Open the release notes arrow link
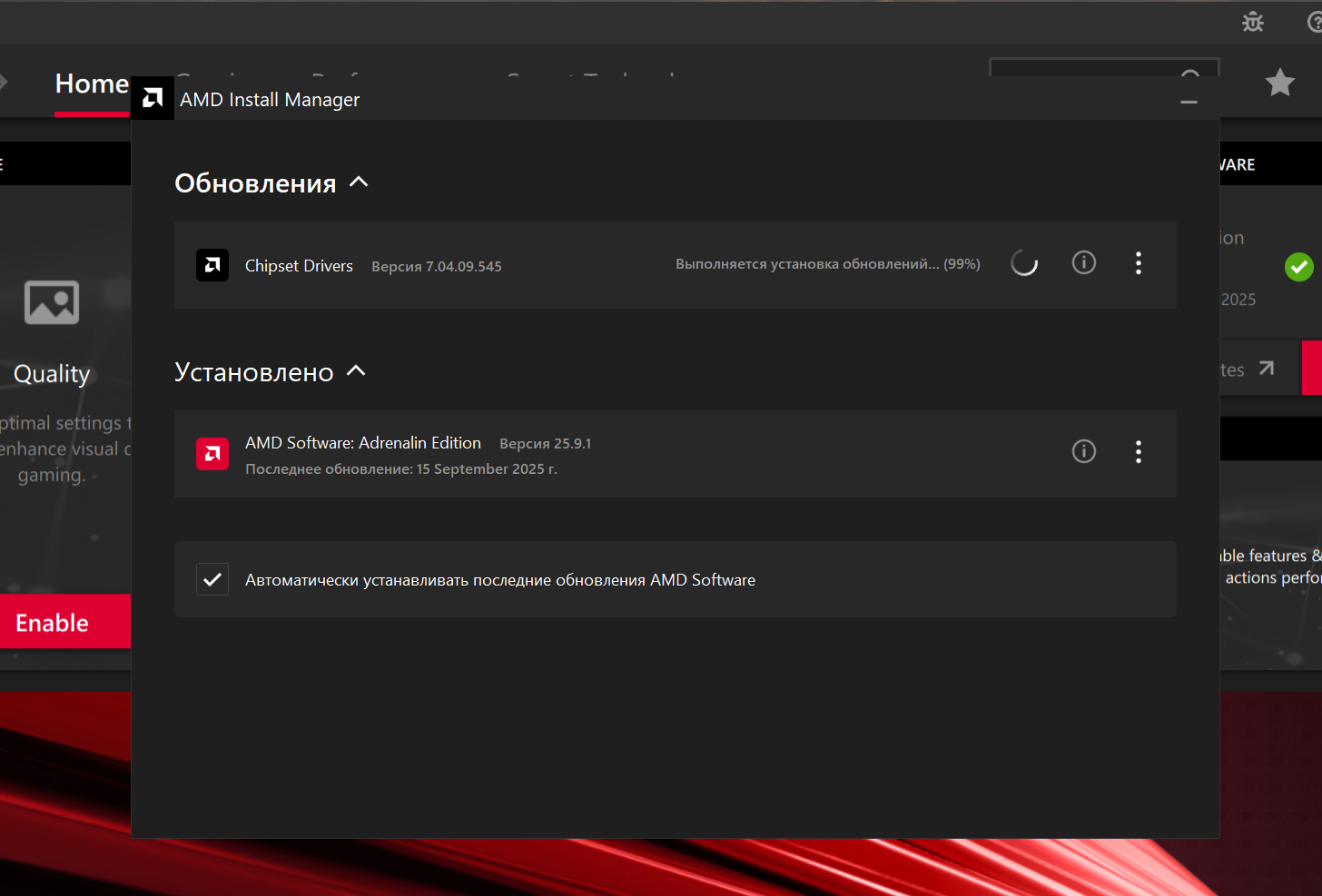Screen dimensions: 1322x896 tap(1267, 369)
